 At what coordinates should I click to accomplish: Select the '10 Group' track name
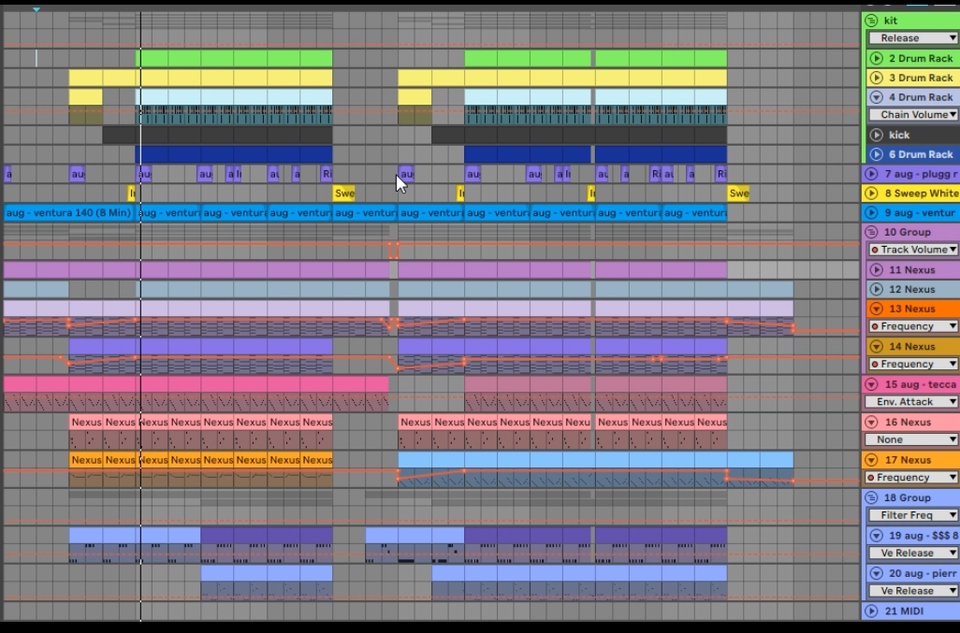[x=907, y=233]
